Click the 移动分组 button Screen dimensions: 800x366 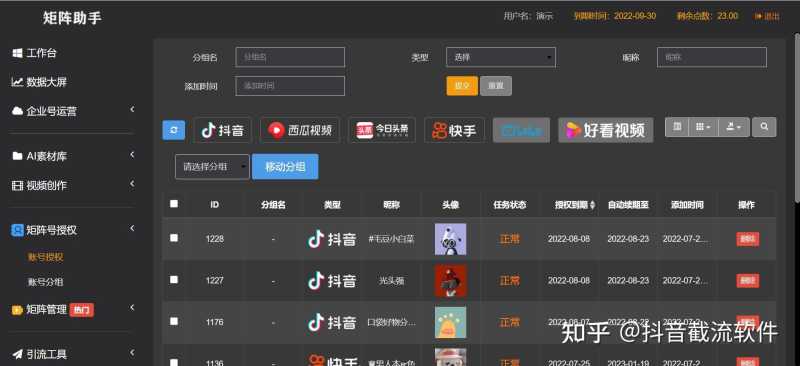coord(285,167)
